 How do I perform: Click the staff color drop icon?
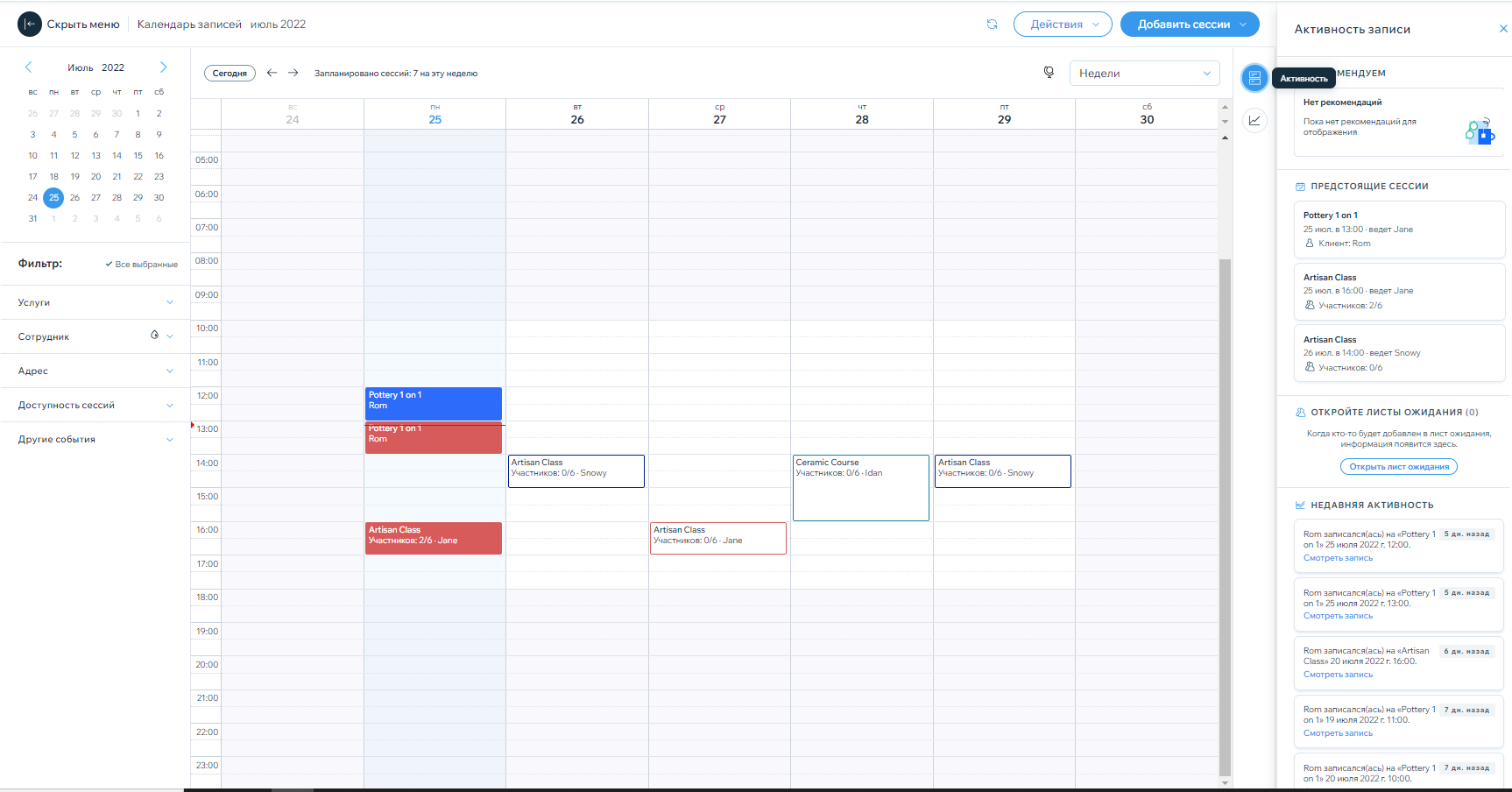click(154, 336)
